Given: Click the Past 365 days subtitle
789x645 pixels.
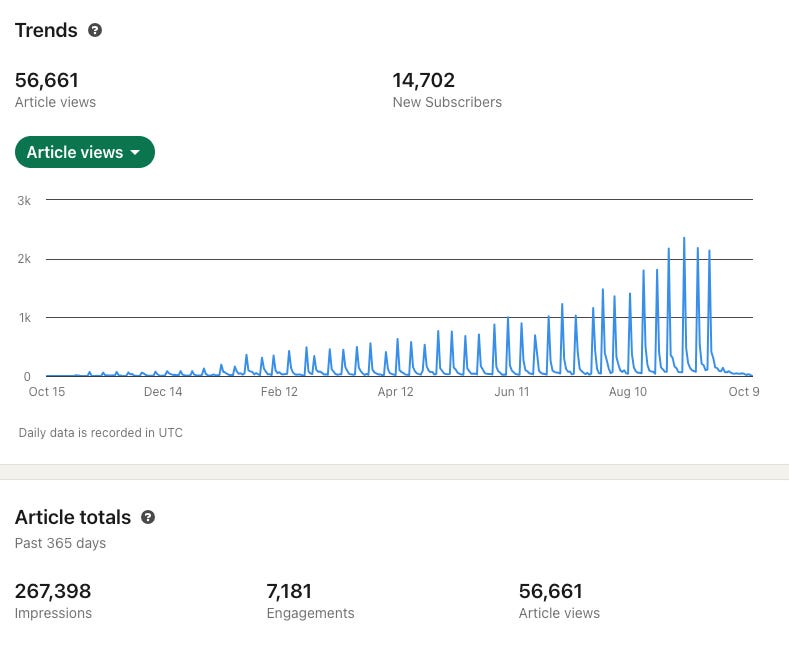Looking at the screenshot, I should 60,543.
